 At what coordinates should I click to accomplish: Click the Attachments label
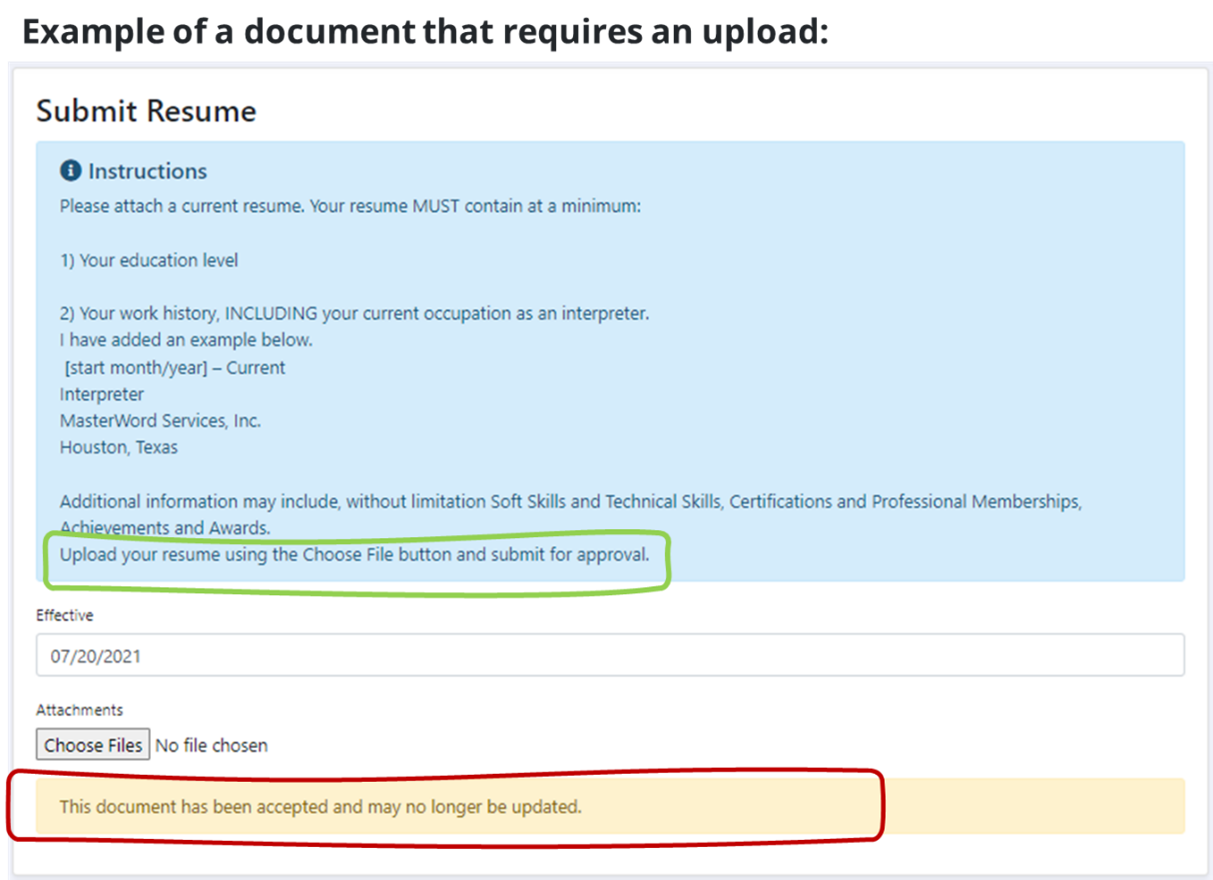(80, 710)
